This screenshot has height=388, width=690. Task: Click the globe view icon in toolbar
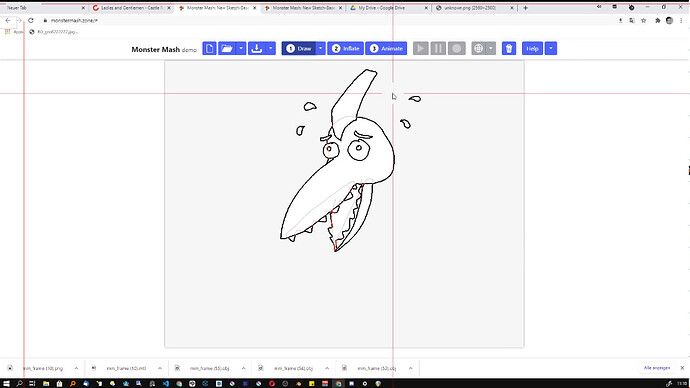coord(478,48)
